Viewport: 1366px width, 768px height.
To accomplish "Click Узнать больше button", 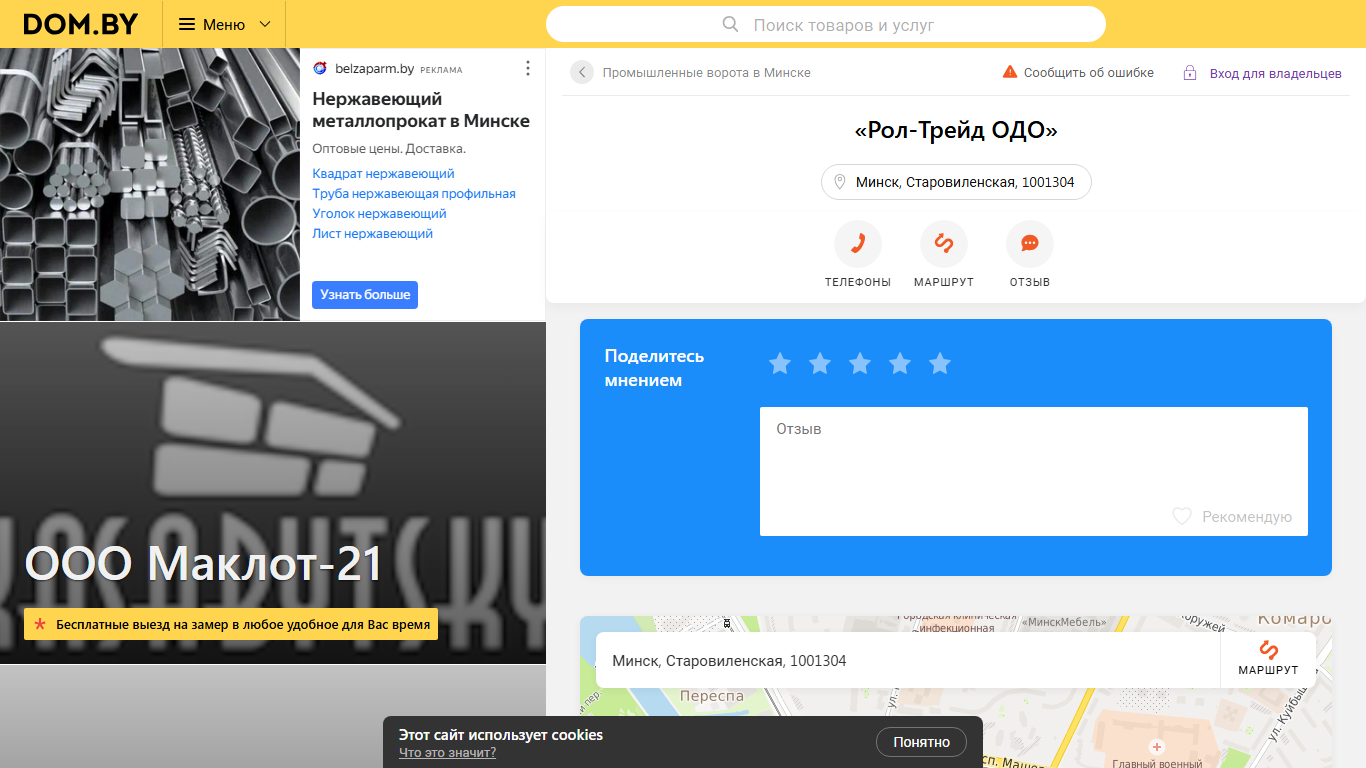I will tap(365, 295).
